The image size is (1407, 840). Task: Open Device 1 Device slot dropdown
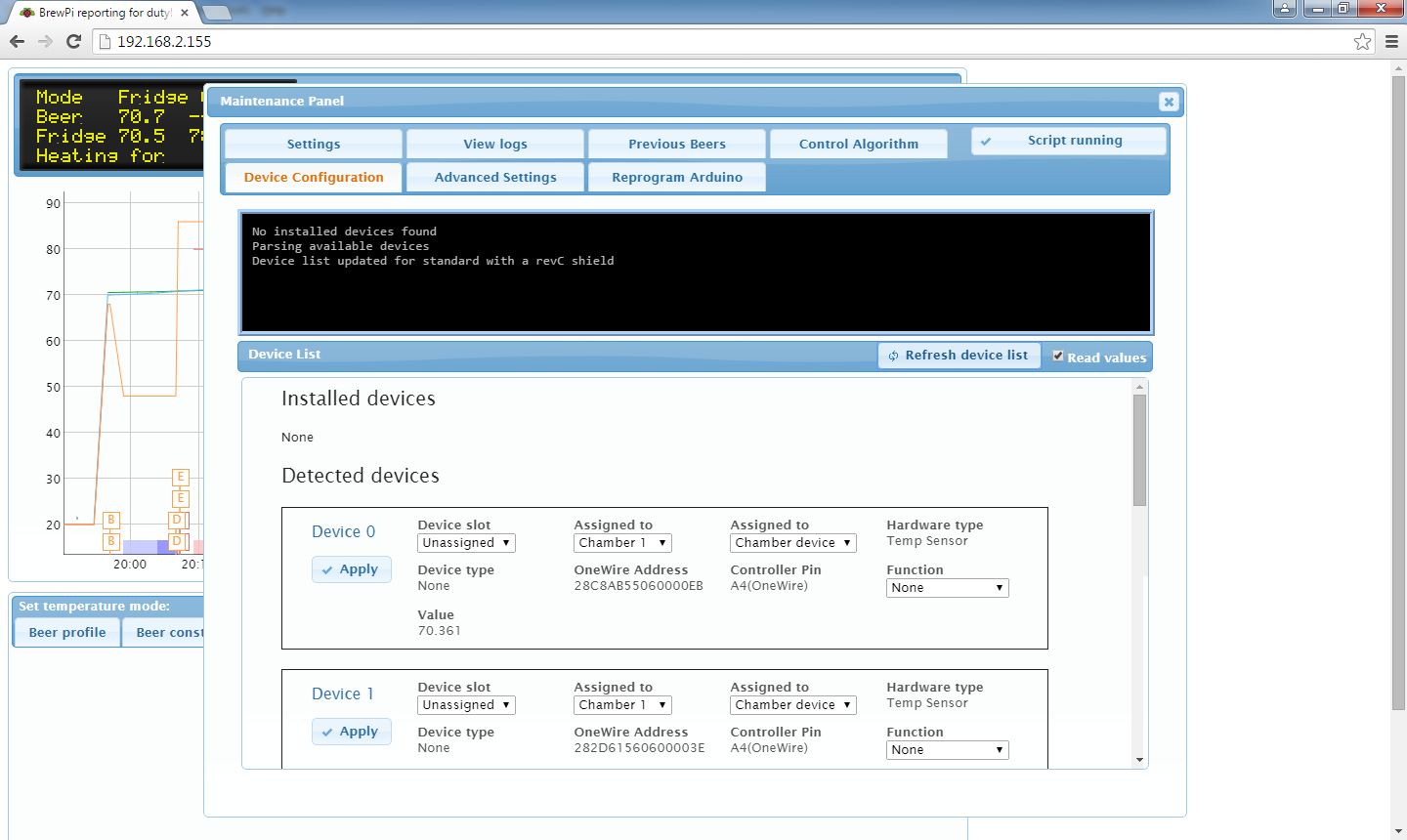(x=466, y=705)
